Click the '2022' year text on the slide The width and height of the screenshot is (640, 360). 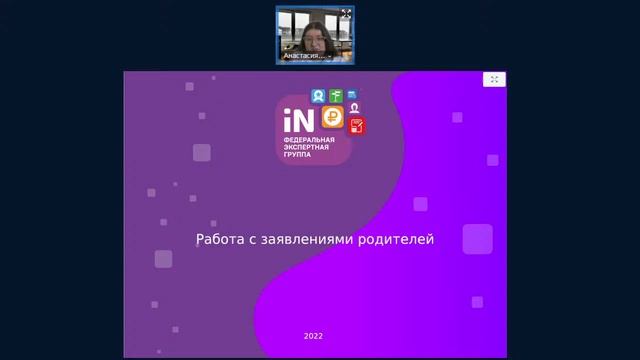(313, 336)
